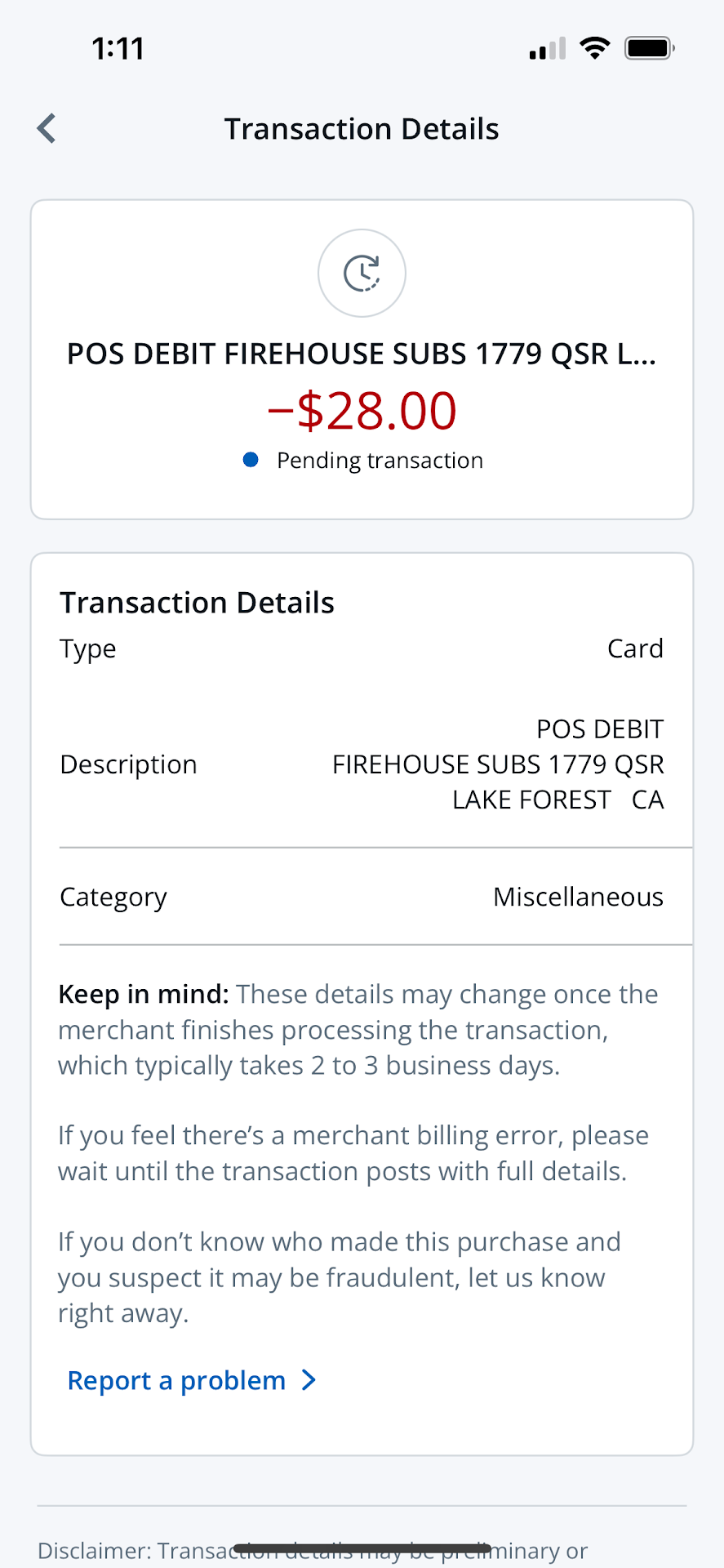The width and height of the screenshot is (724, 1568).
Task: Tap the truncated FIREHOUSE SUBS transaction title
Action: 362,354
